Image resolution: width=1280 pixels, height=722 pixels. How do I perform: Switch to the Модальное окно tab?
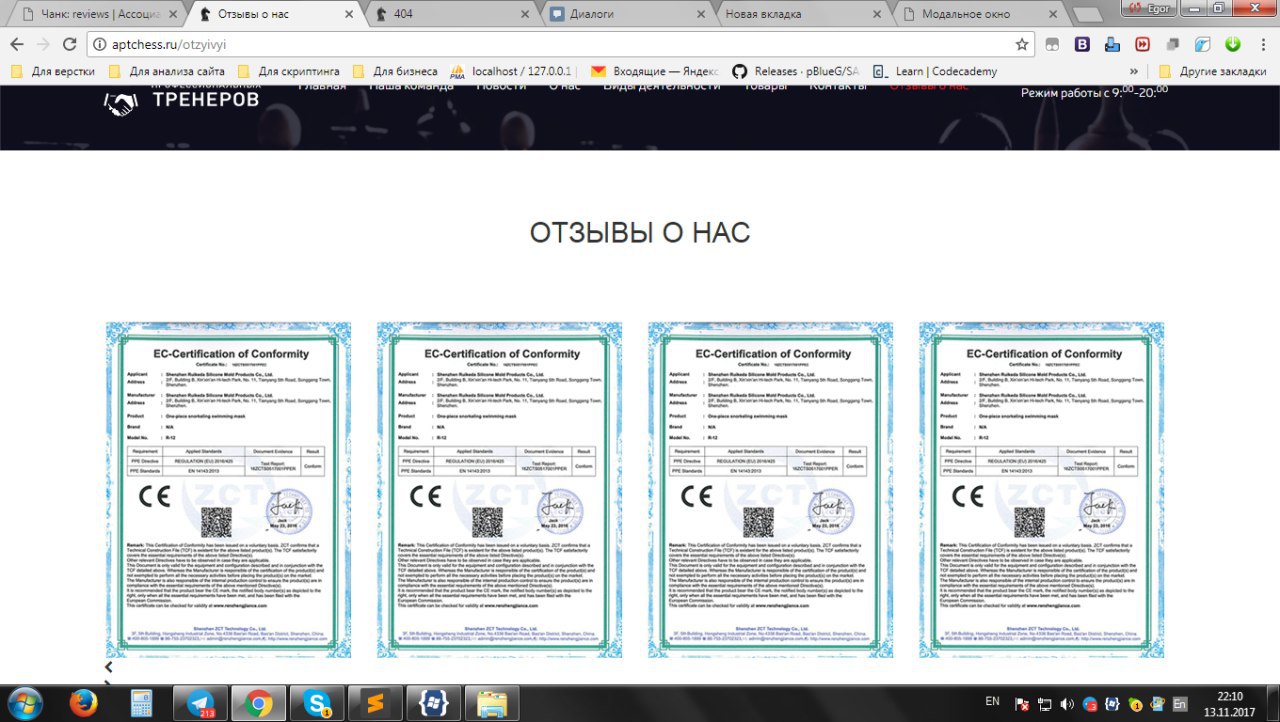(x=980, y=14)
